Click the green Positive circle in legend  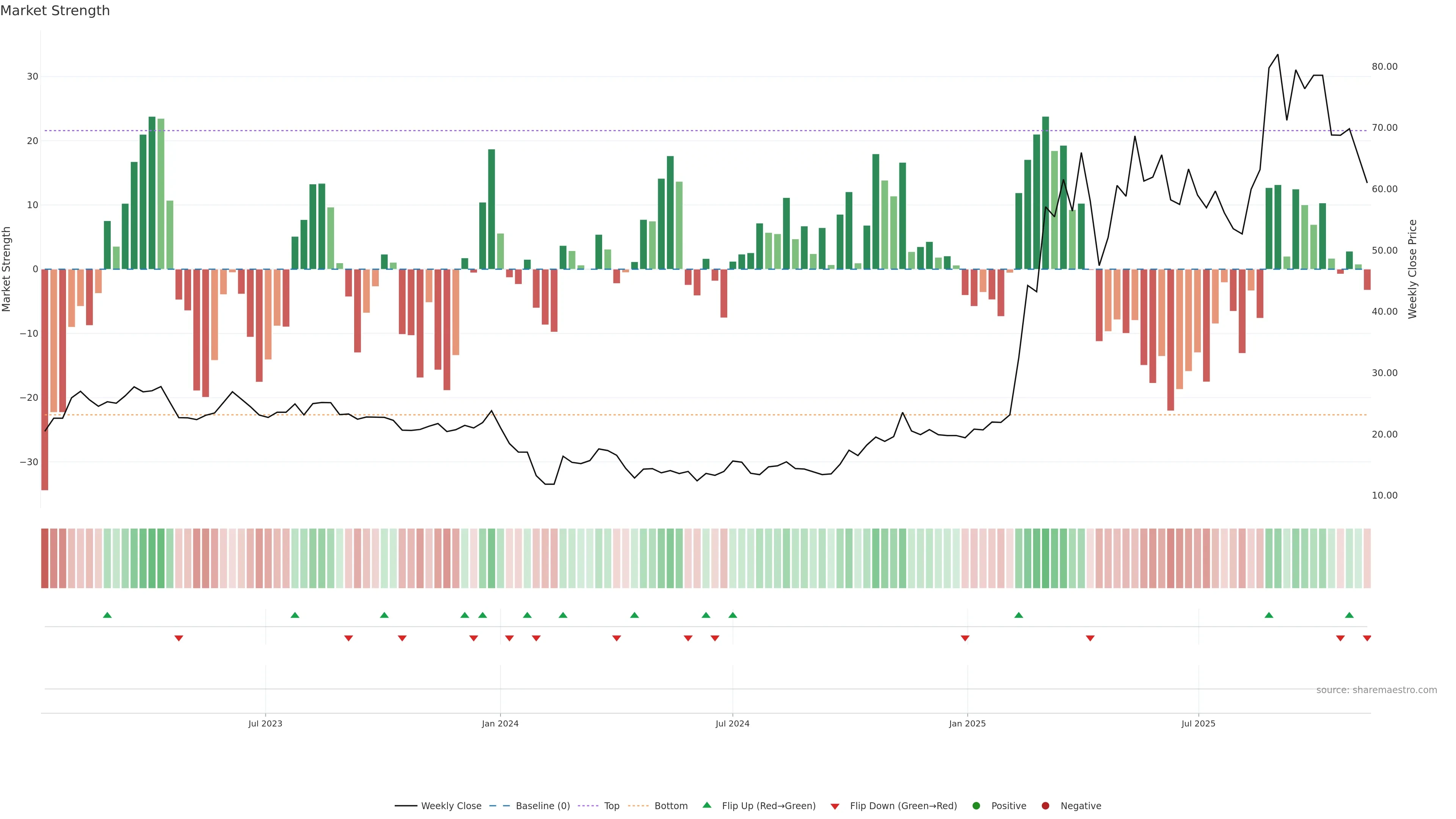click(x=976, y=806)
